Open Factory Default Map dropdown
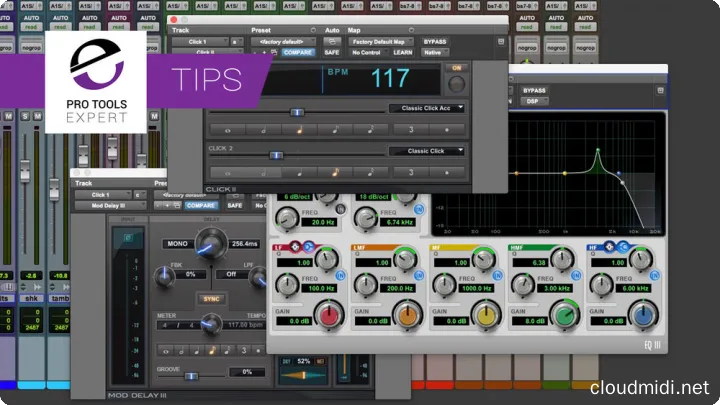720x405 pixels. click(x=379, y=43)
